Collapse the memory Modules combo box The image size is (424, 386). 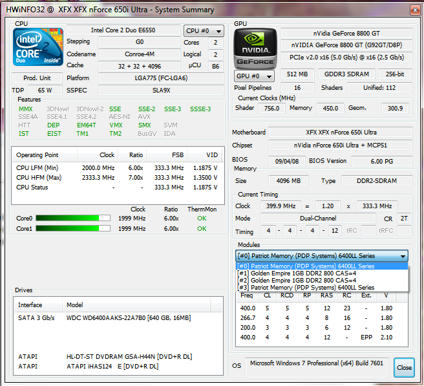click(x=322, y=256)
